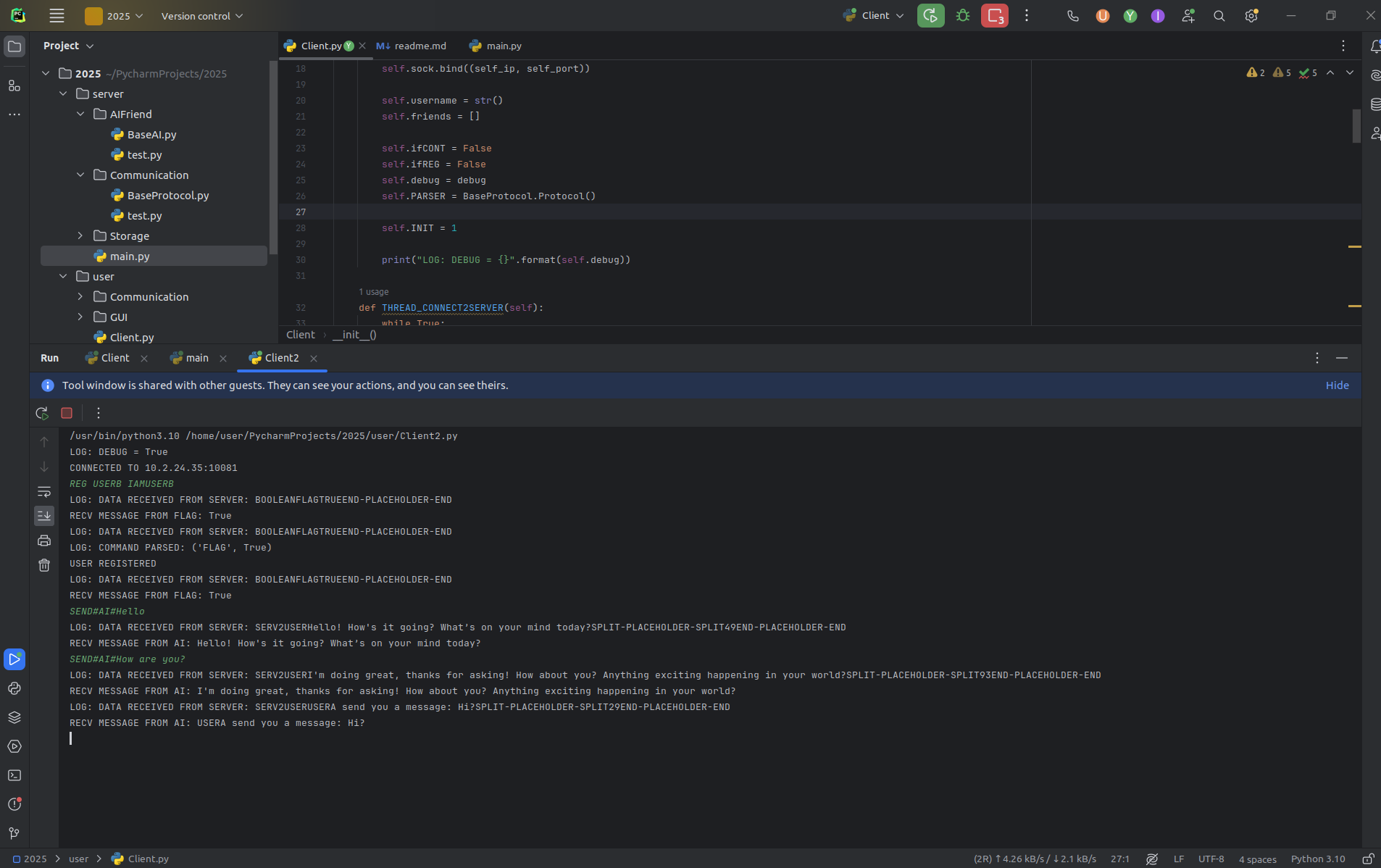Rerun Client2 in the Run panel
Viewport: 1381px width, 868px height.
click(42, 413)
